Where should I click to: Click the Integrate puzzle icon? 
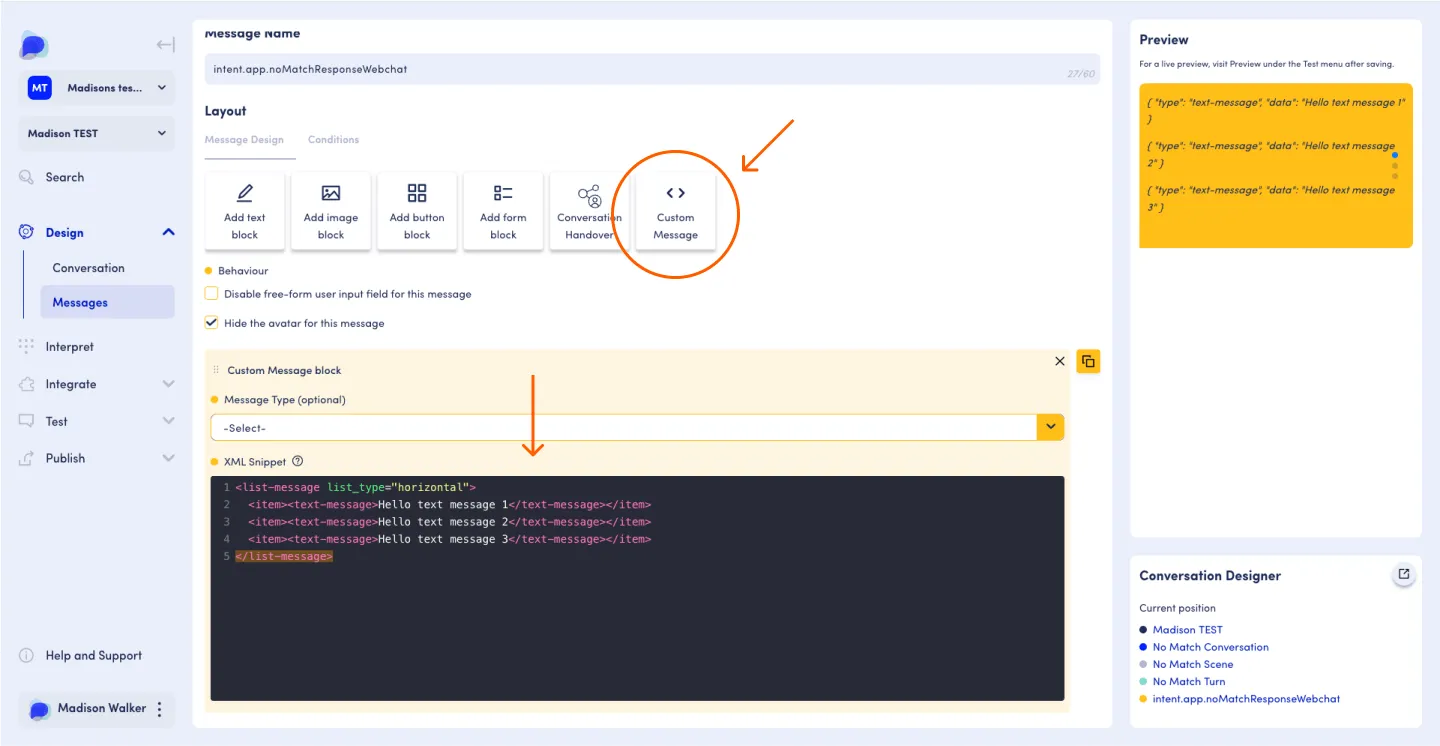pos(27,384)
